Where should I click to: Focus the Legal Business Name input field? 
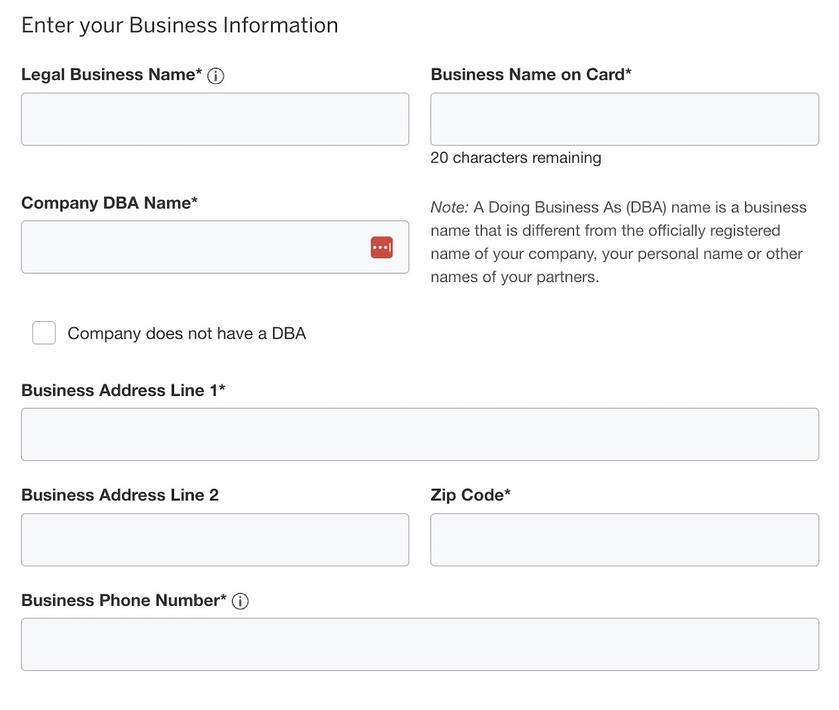(215, 119)
